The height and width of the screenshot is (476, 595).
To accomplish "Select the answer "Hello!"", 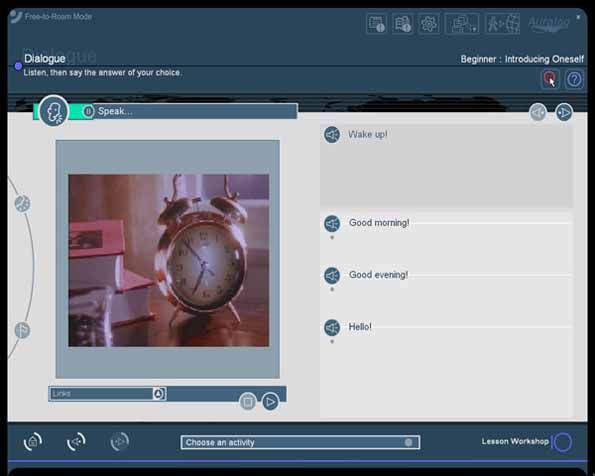I will (360, 327).
